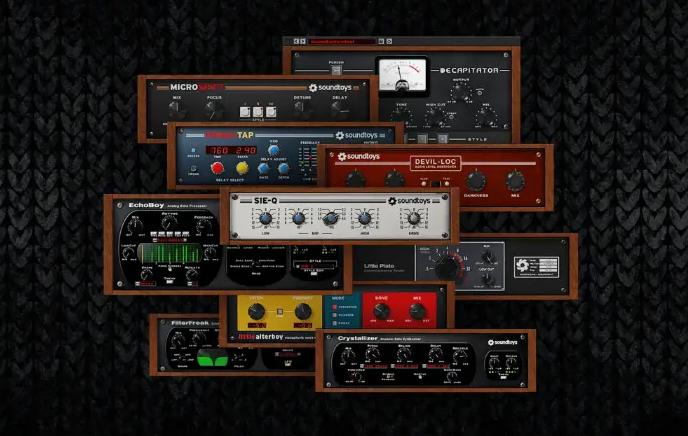Screen dimensions: 688x436
Task: Click the Soundtoys badge on Little Plate
Action: coord(536,267)
